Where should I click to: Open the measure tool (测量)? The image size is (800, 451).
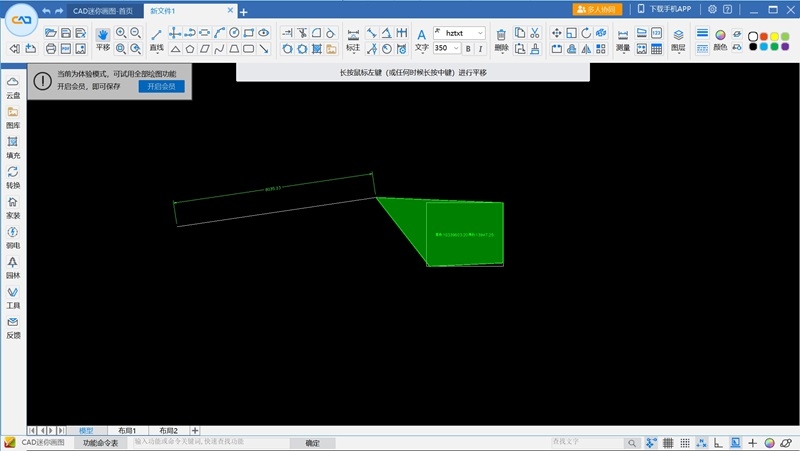pos(622,40)
